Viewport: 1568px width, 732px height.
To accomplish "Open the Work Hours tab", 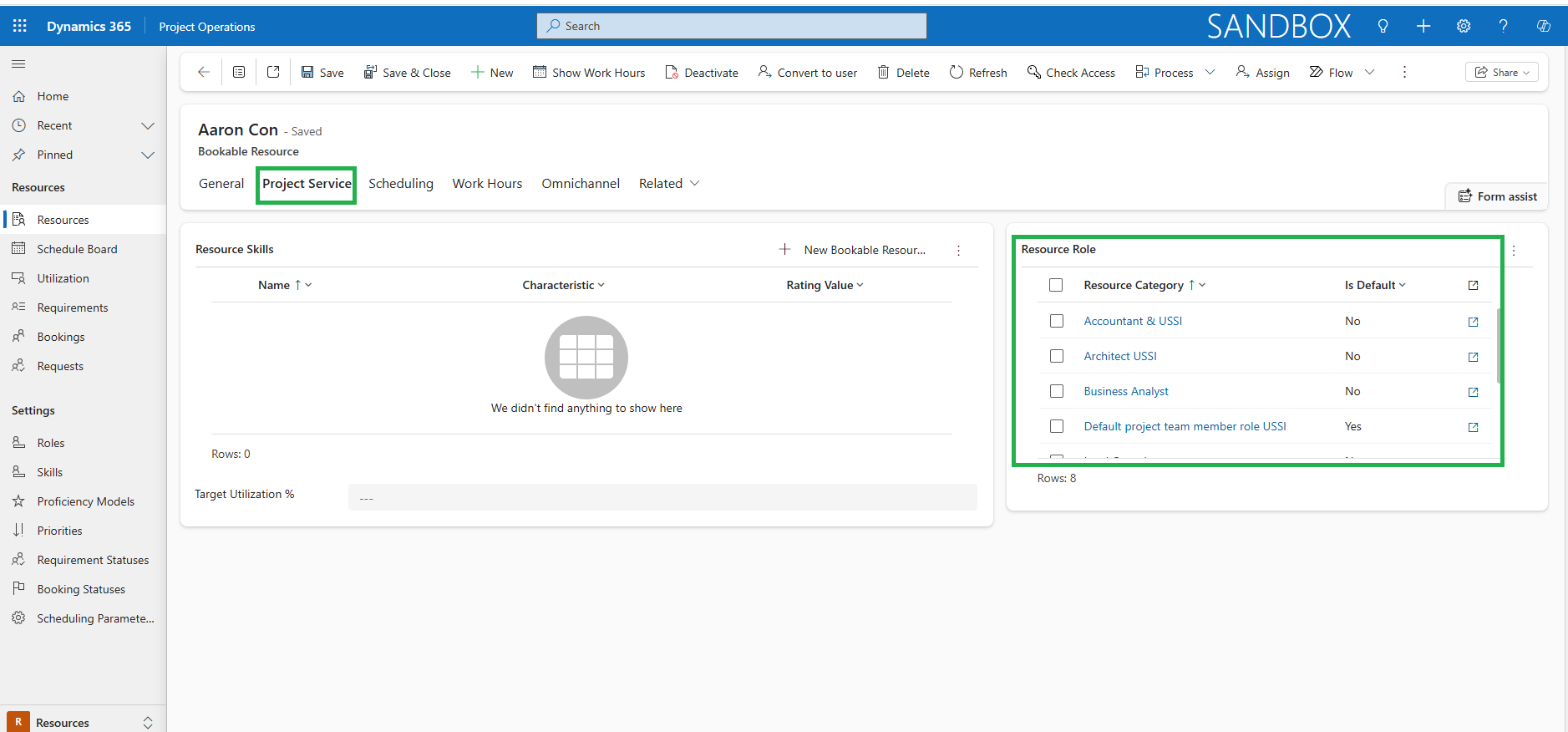I will click(x=487, y=184).
